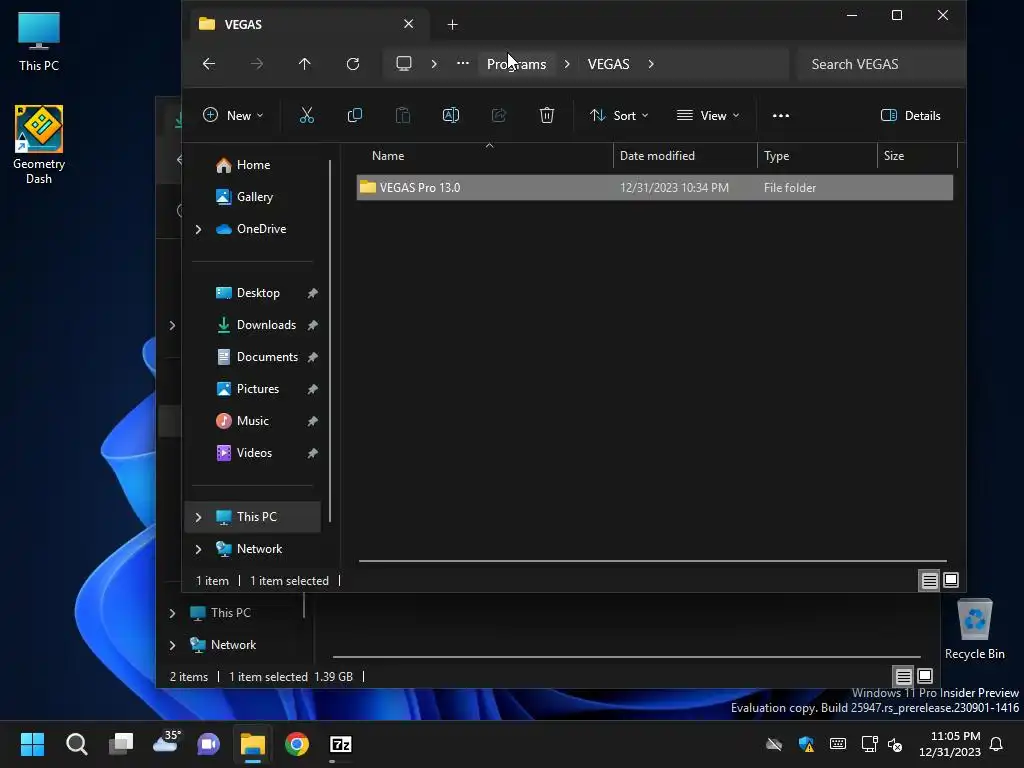Expand Network in front window sidebar
Image resolution: width=1024 pixels, height=768 pixels.
click(199, 549)
